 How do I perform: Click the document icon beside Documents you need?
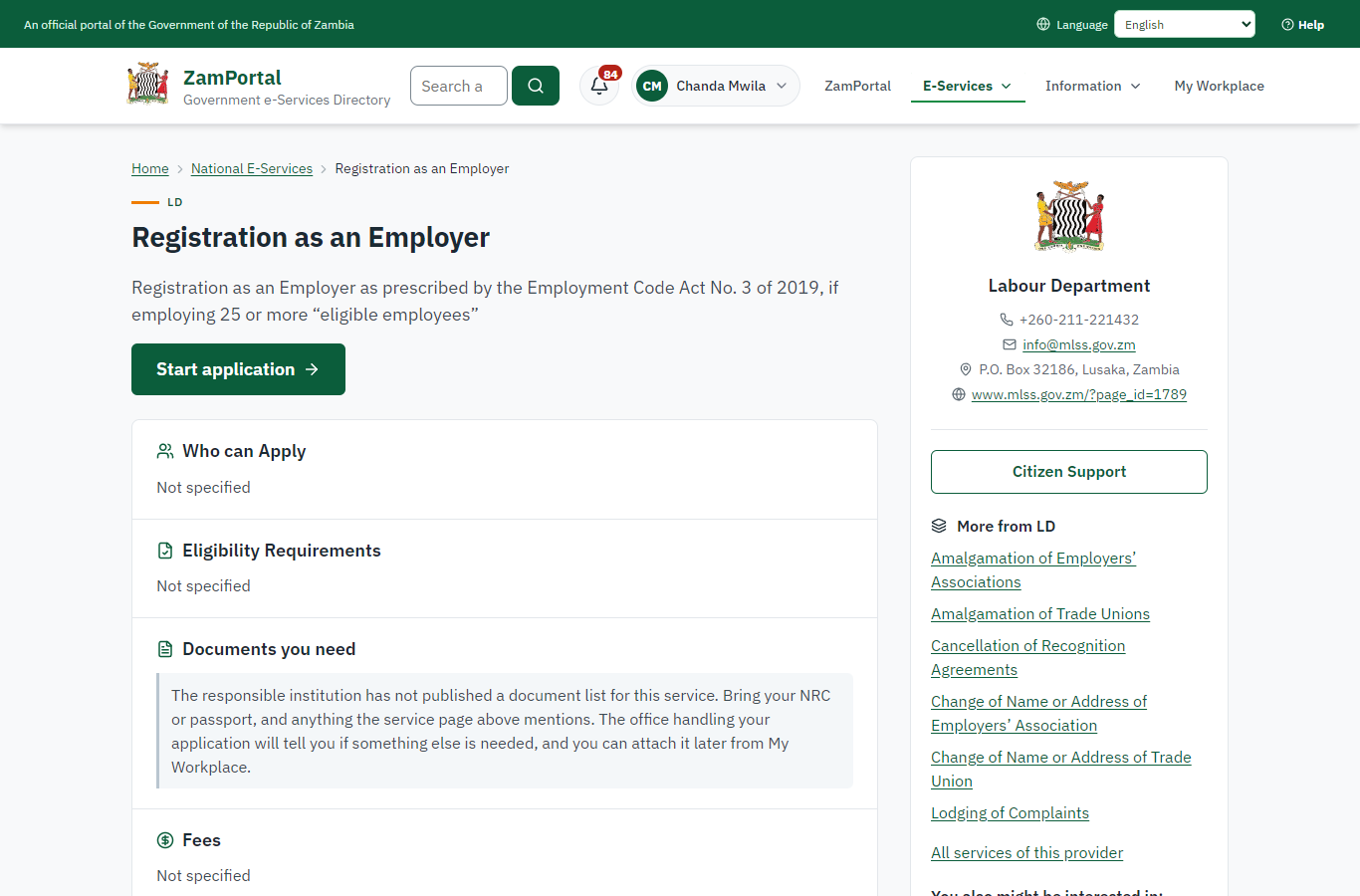point(165,649)
